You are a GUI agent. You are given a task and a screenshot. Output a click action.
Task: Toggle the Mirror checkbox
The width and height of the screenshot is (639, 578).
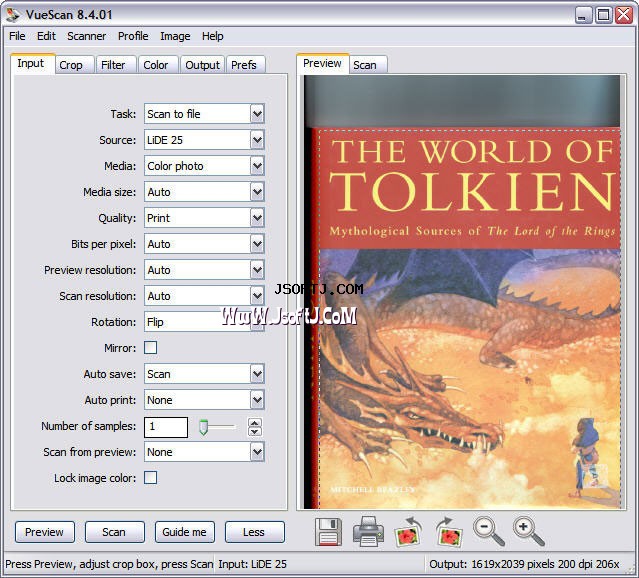pos(150,348)
